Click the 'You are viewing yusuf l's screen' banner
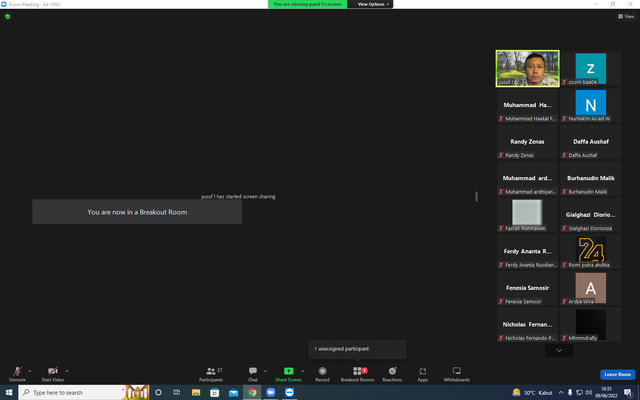Screen dimensions: 640x400 [307, 4]
